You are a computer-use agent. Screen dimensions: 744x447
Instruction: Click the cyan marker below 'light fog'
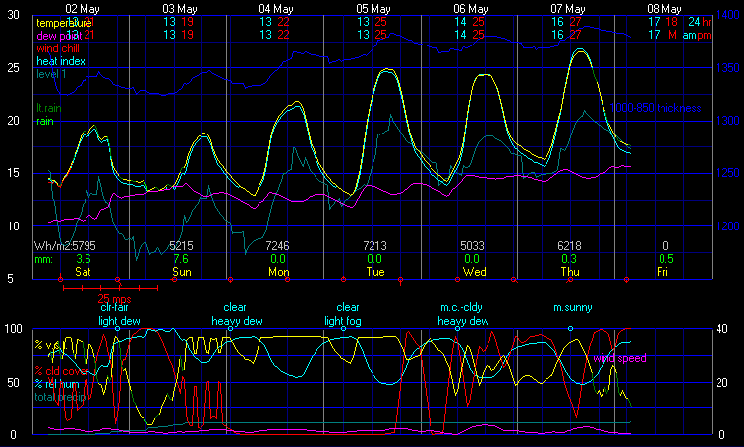[x=344, y=328]
